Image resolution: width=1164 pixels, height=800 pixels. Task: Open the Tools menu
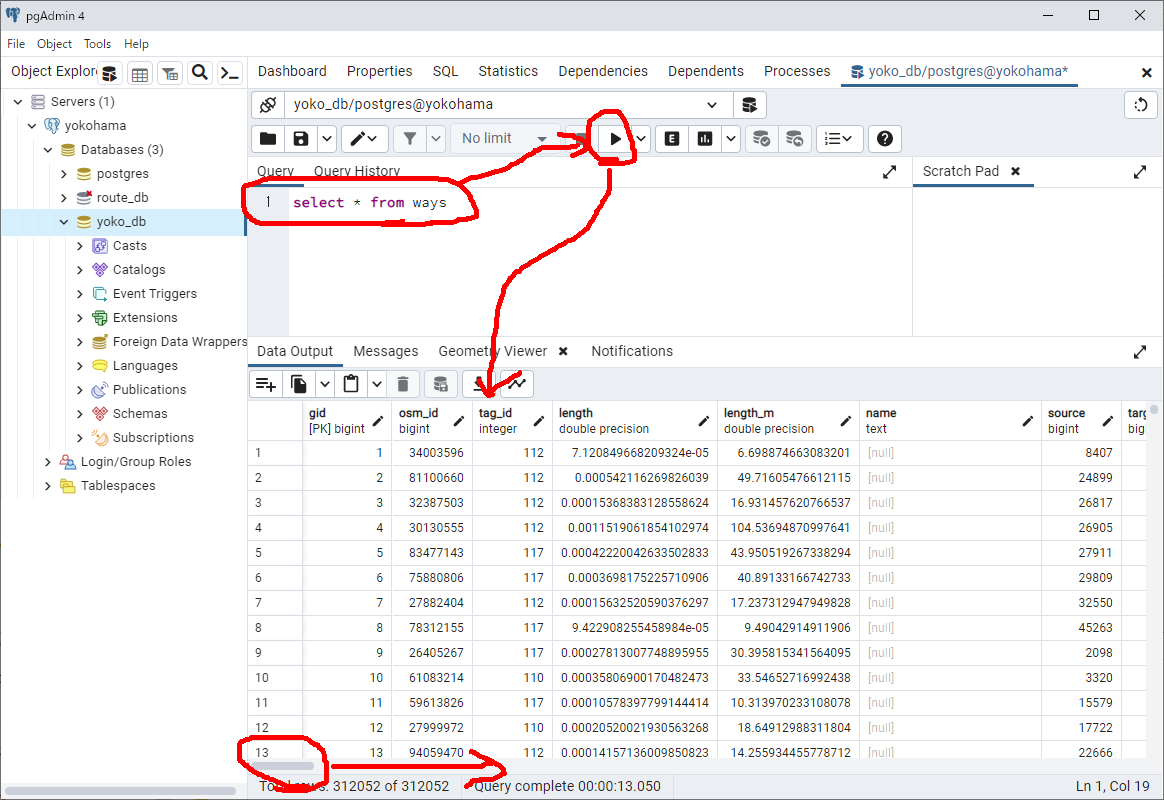click(x=97, y=44)
